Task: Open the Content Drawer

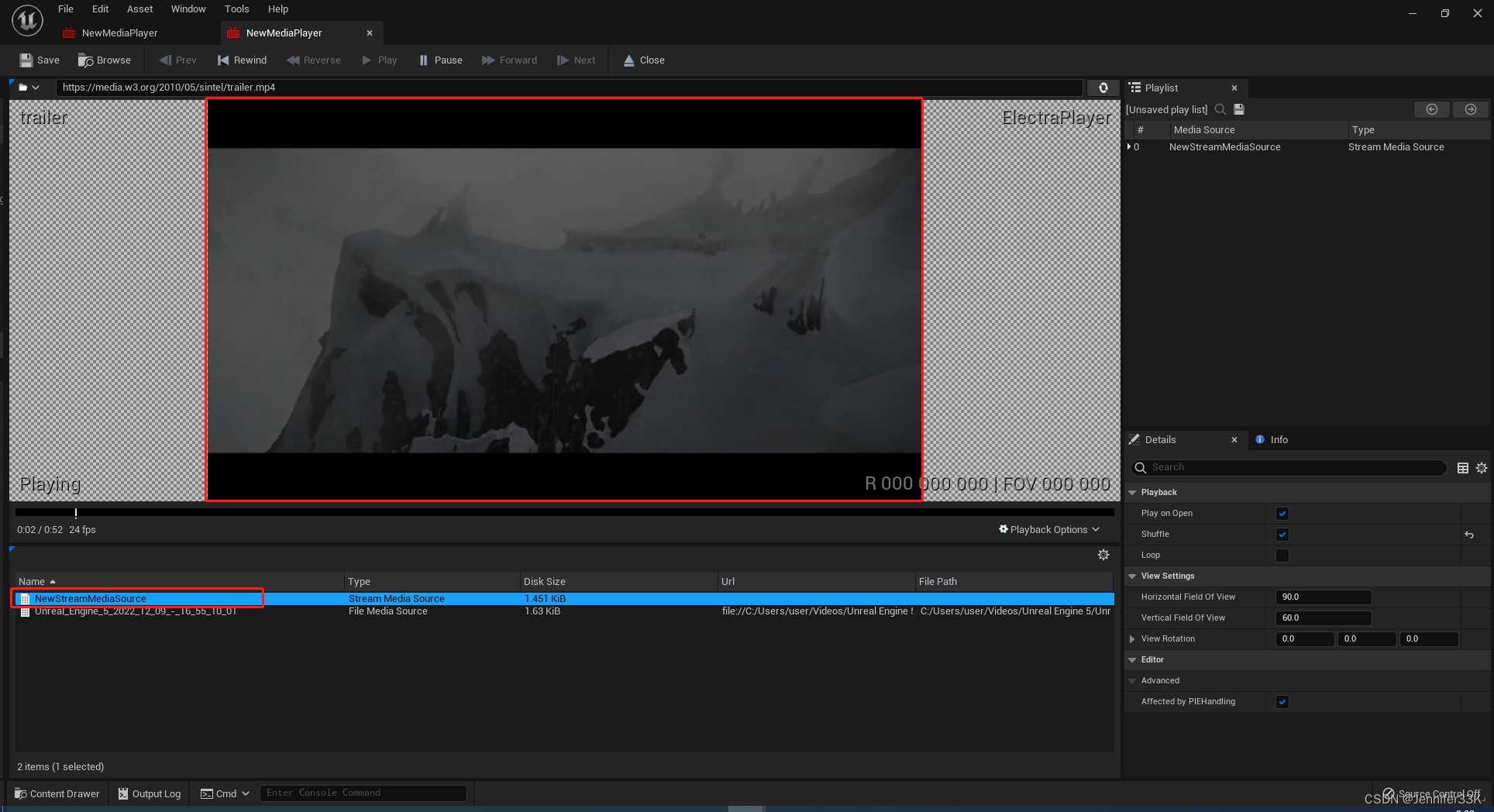Action: [56, 793]
